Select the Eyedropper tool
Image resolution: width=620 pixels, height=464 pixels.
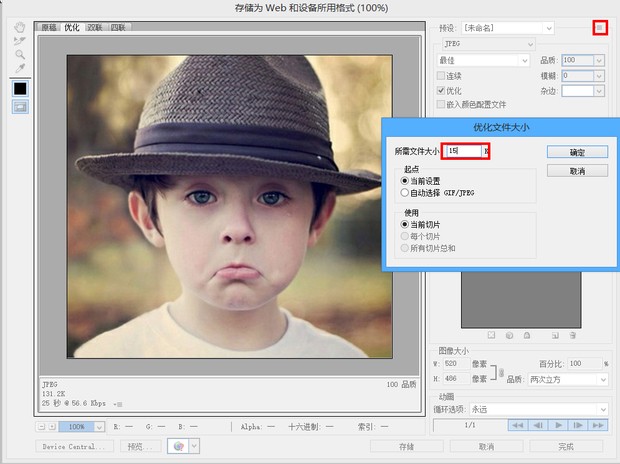click(20, 68)
